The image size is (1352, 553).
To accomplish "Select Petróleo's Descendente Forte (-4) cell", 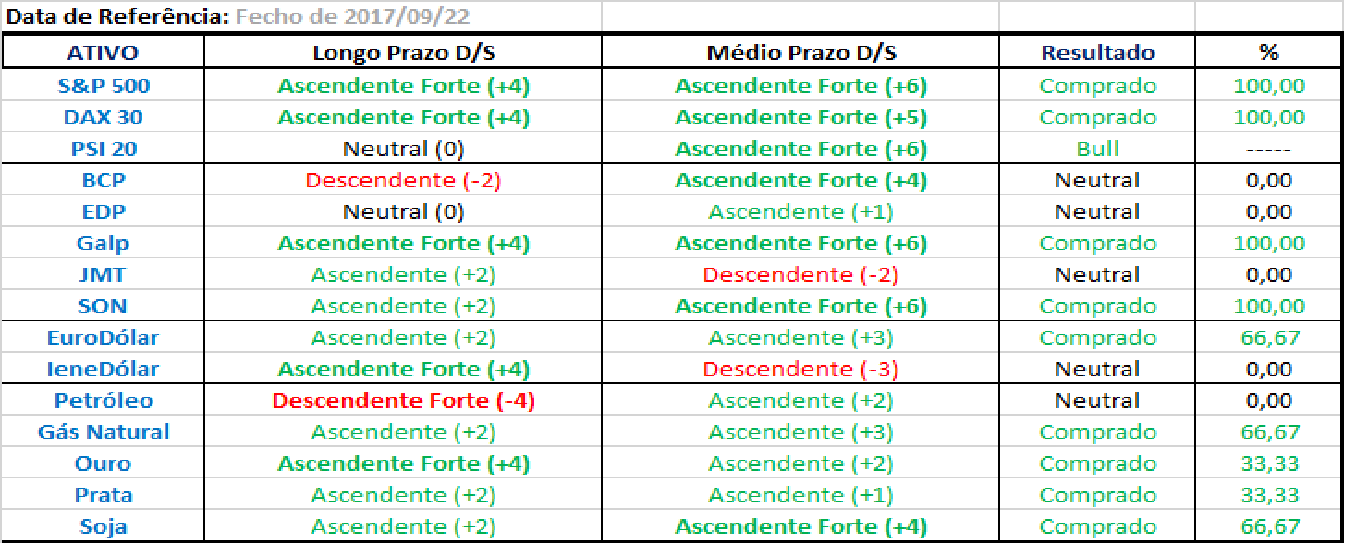I will click(403, 401).
